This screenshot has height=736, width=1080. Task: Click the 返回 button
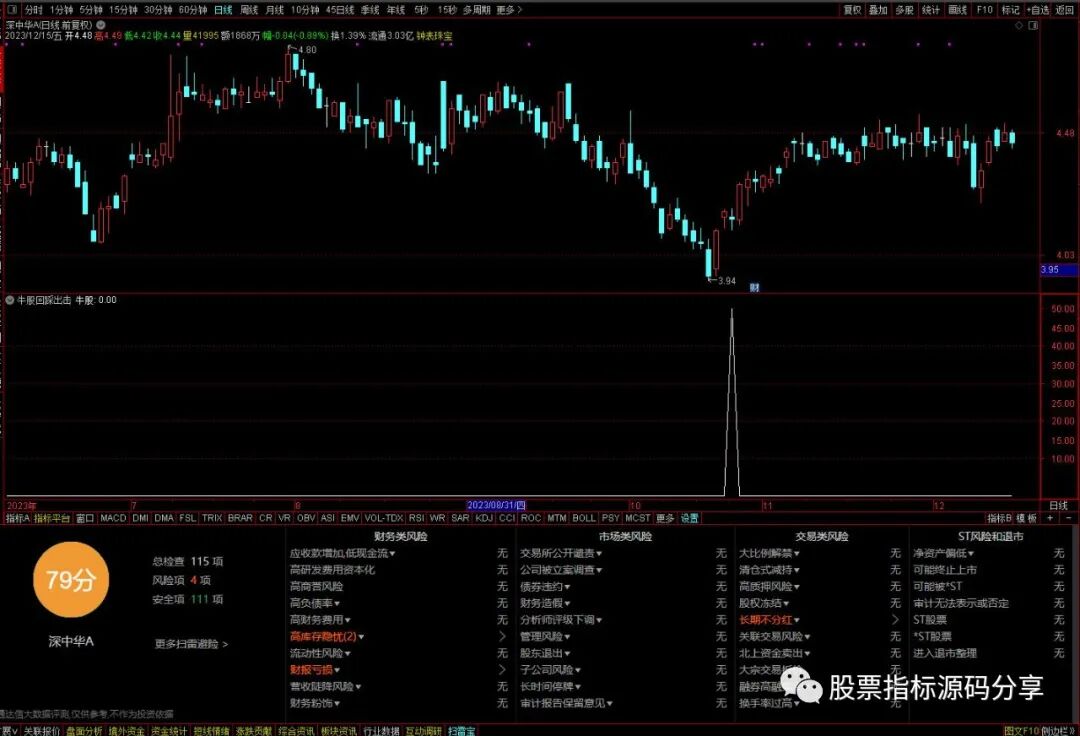pos(1064,10)
